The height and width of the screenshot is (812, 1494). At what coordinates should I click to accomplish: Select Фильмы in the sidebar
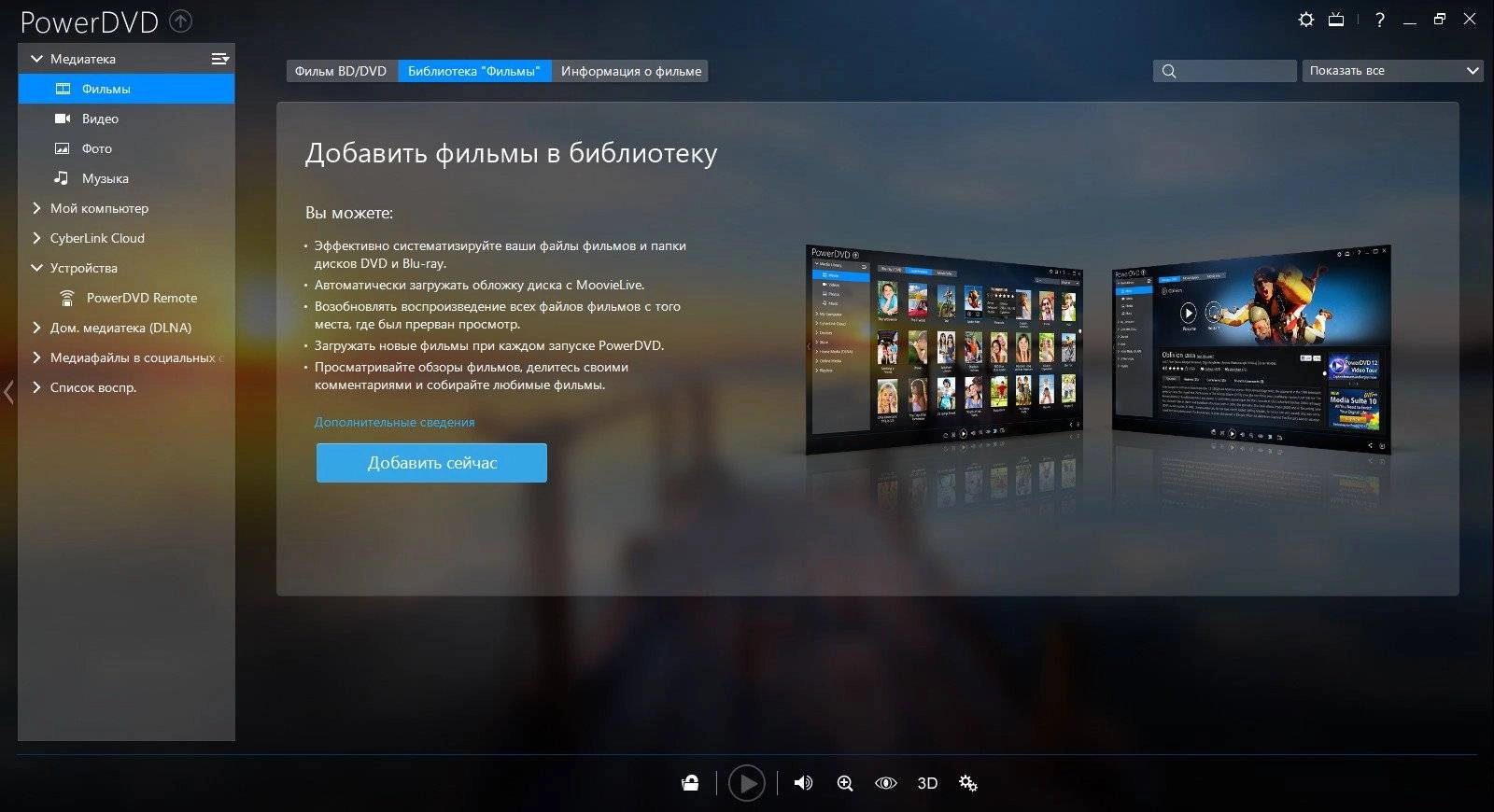coord(126,89)
